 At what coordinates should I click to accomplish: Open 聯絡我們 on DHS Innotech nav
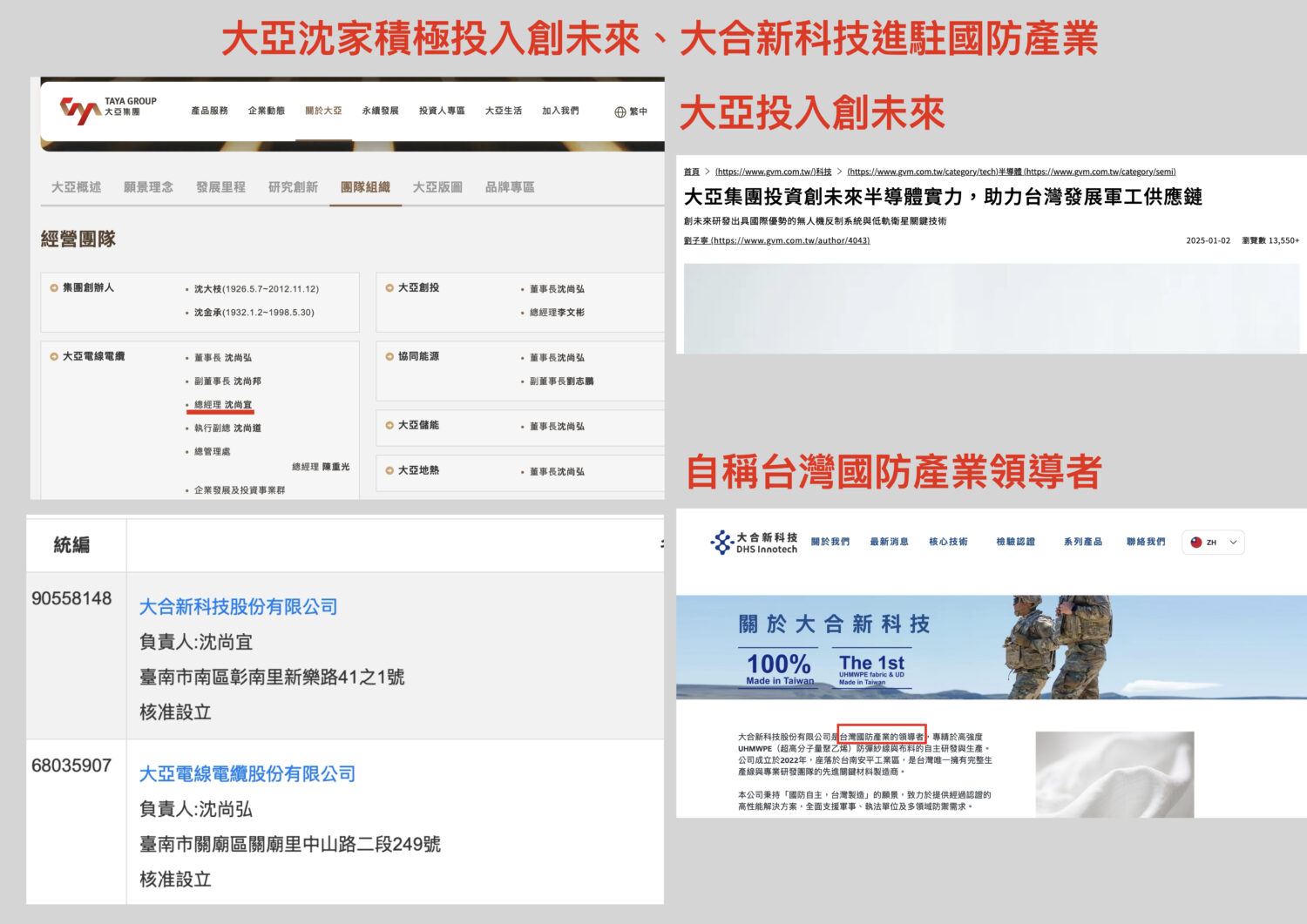point(1146,542)
